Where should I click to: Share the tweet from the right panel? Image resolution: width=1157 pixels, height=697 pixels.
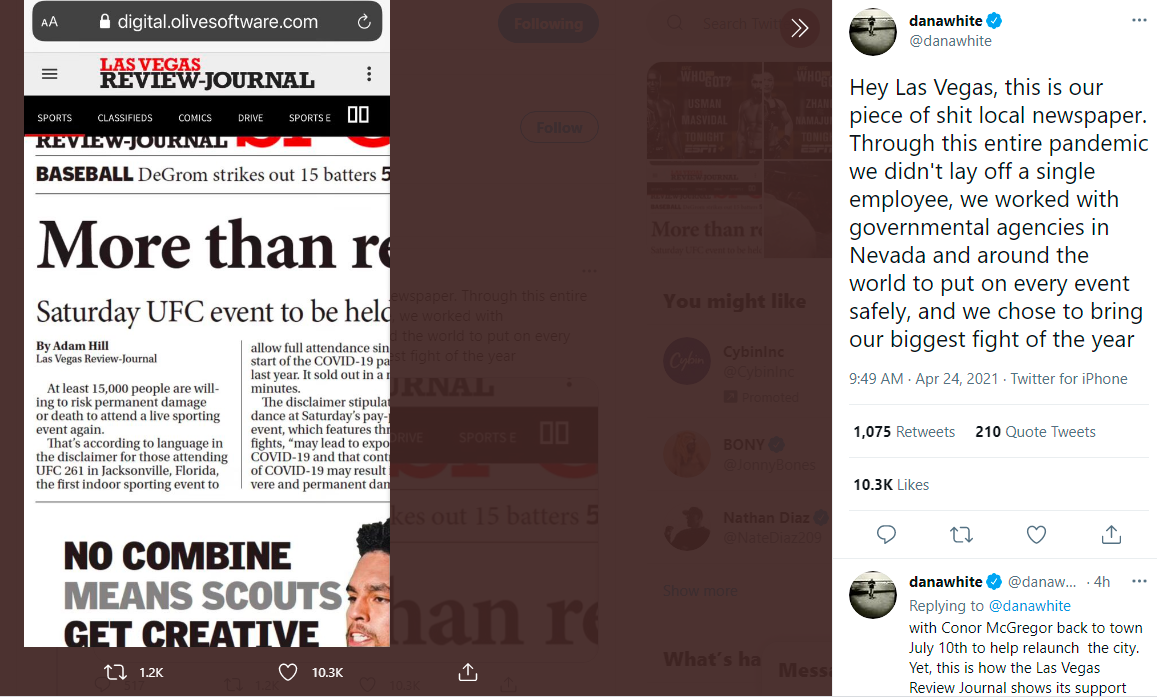[1111, 534]
